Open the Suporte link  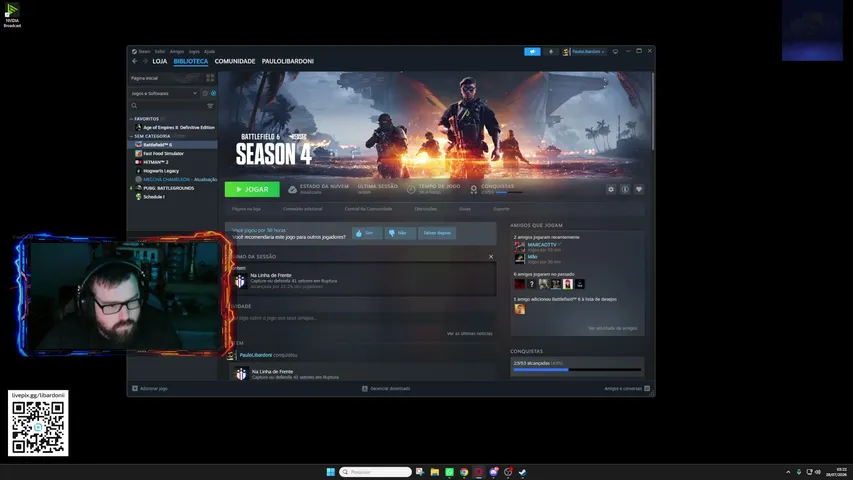[x=502, y=209]
